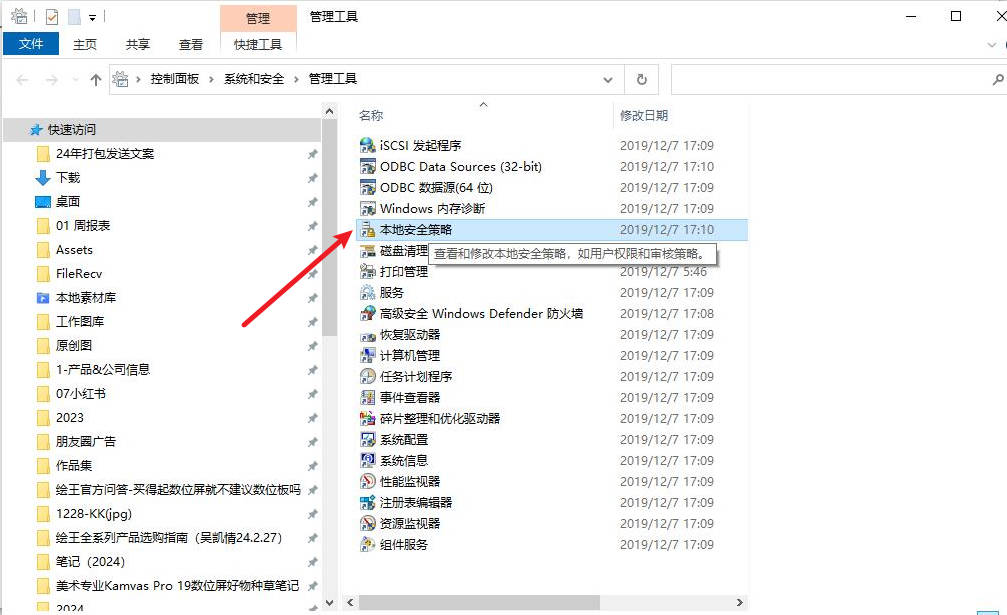Click the 打印管理 icon
The height and width of the screenshot is (615, 1007).
point(367,272)
